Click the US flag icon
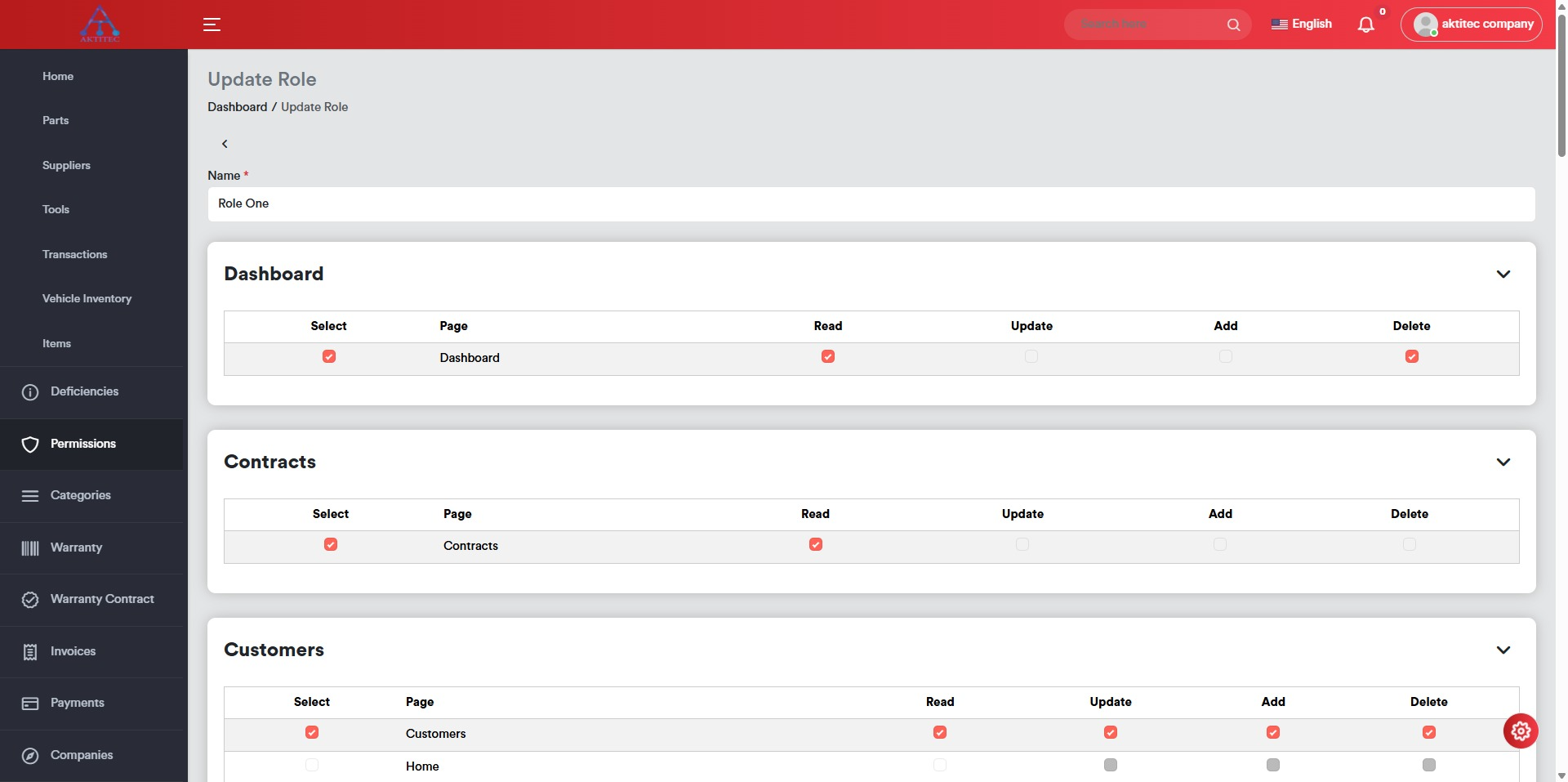Image resolution: width=1568 pixels, height=782 pixels. (x=1279, y=25)
